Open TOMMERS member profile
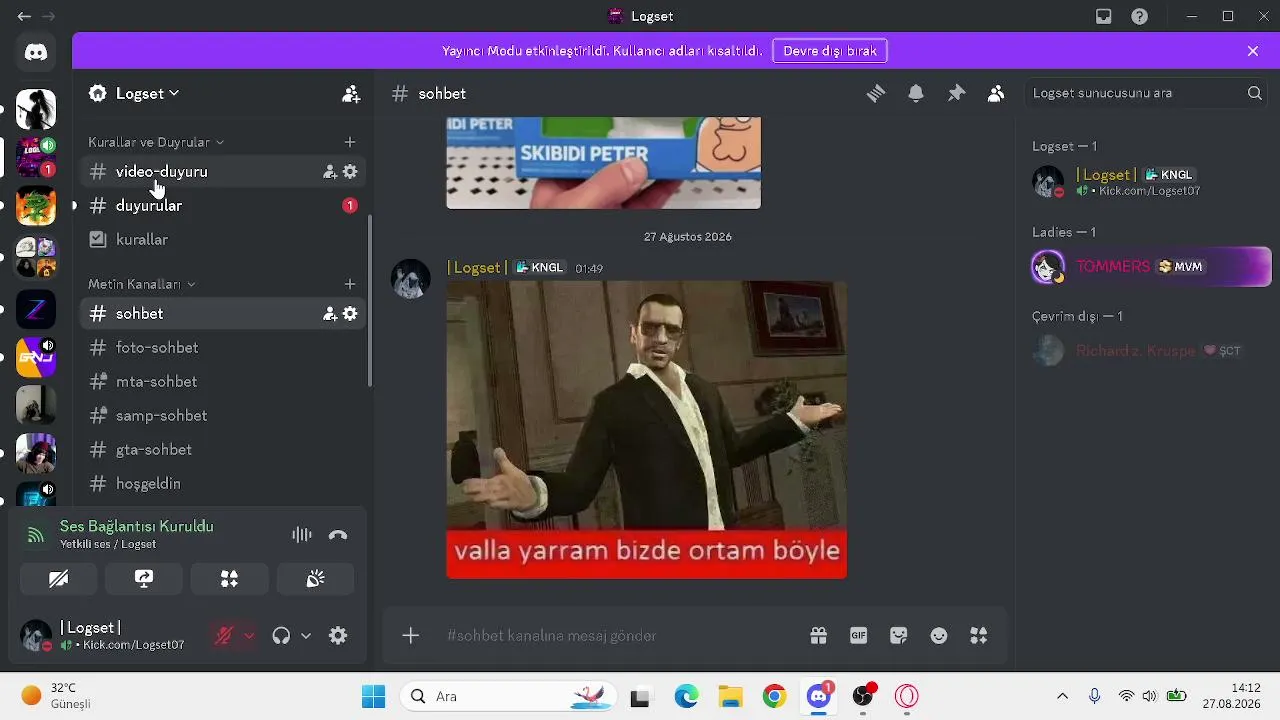Viewport: 1280px width, 720px height. pyautogui.click(x=1150, y=267)
